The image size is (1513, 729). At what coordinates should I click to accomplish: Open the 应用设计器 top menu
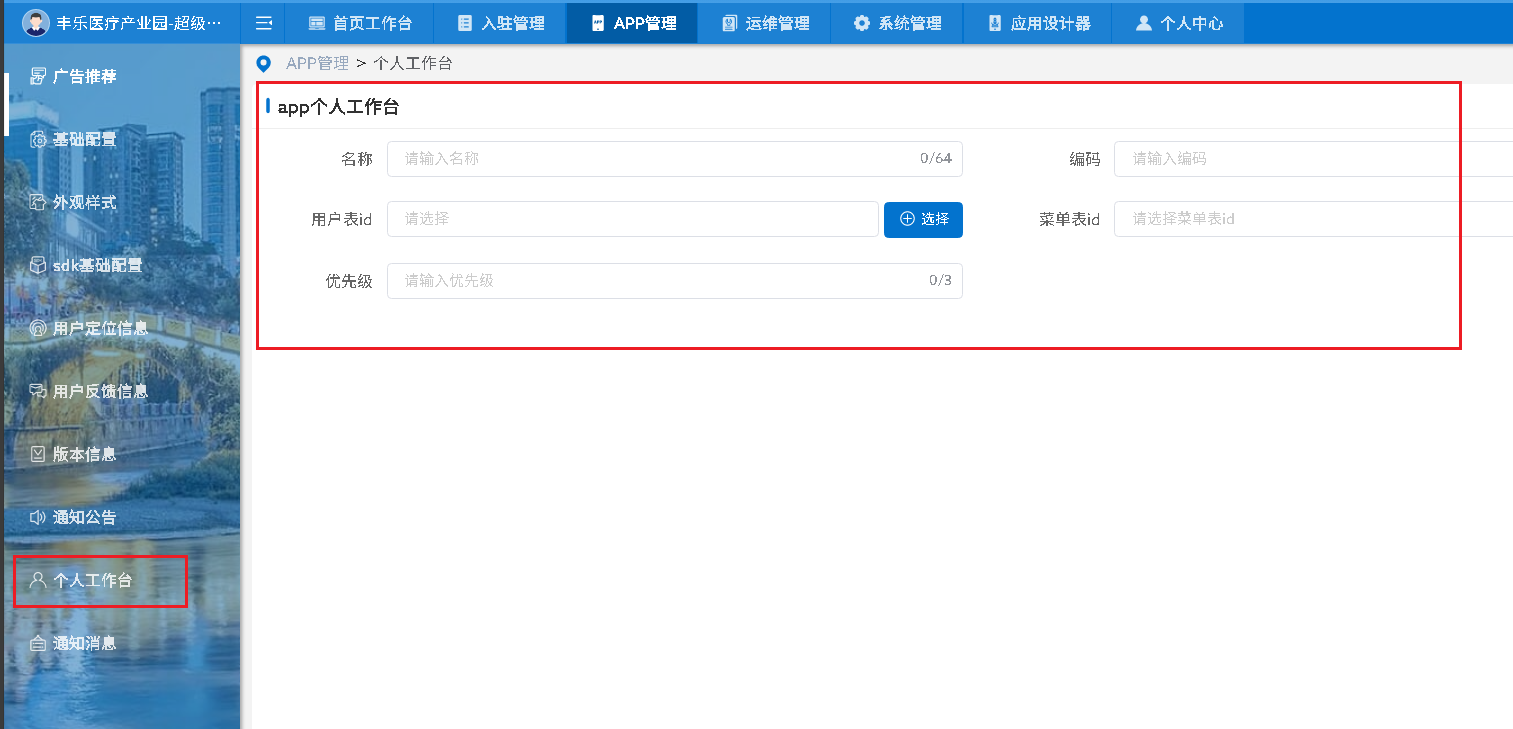coord(1037,23)
